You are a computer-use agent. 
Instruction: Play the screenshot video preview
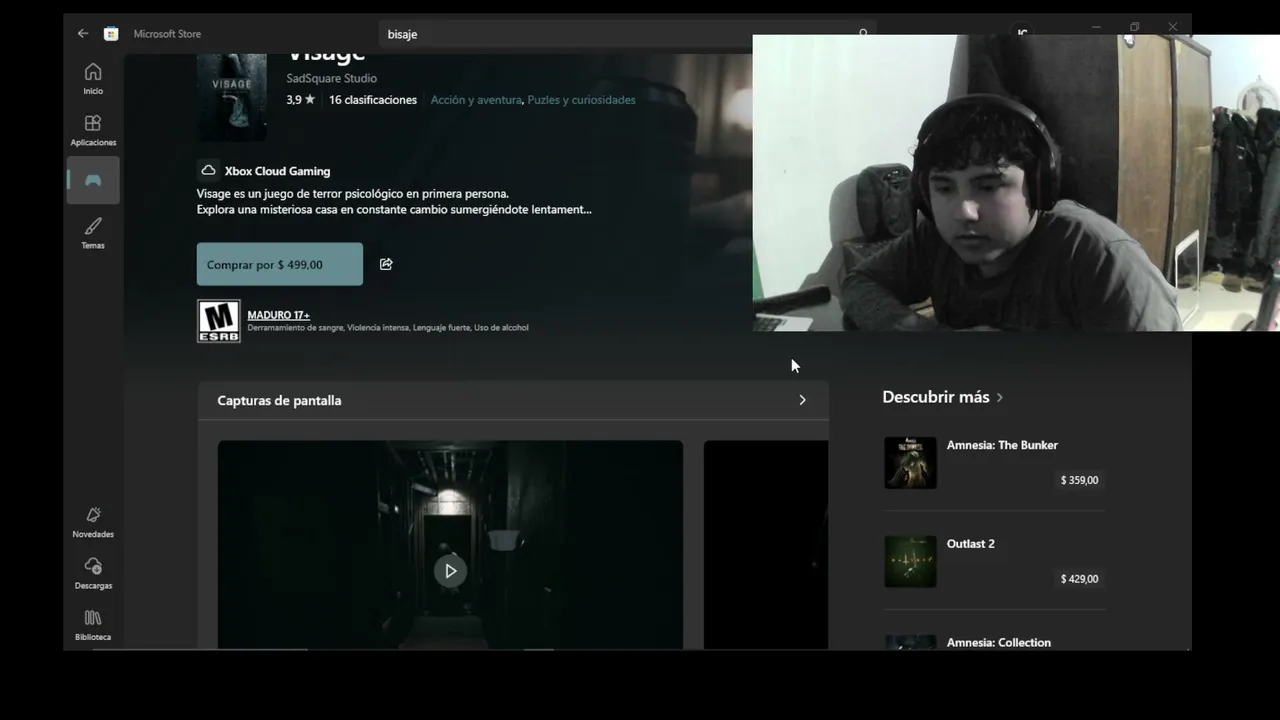coord(450,571)
